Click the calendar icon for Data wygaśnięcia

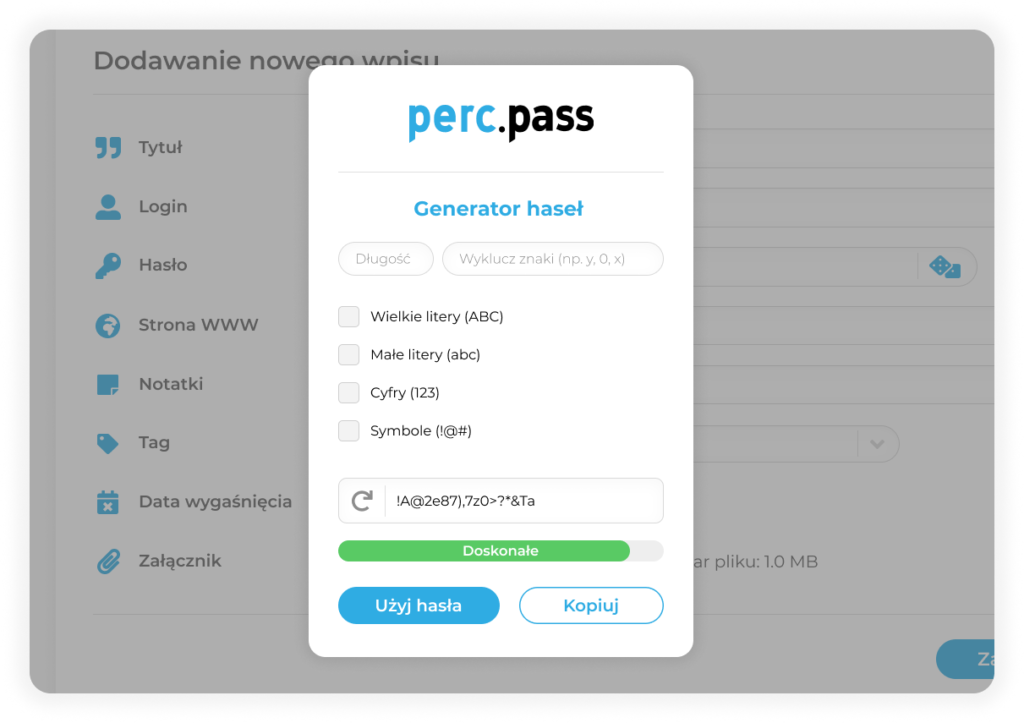pos(107,501)
